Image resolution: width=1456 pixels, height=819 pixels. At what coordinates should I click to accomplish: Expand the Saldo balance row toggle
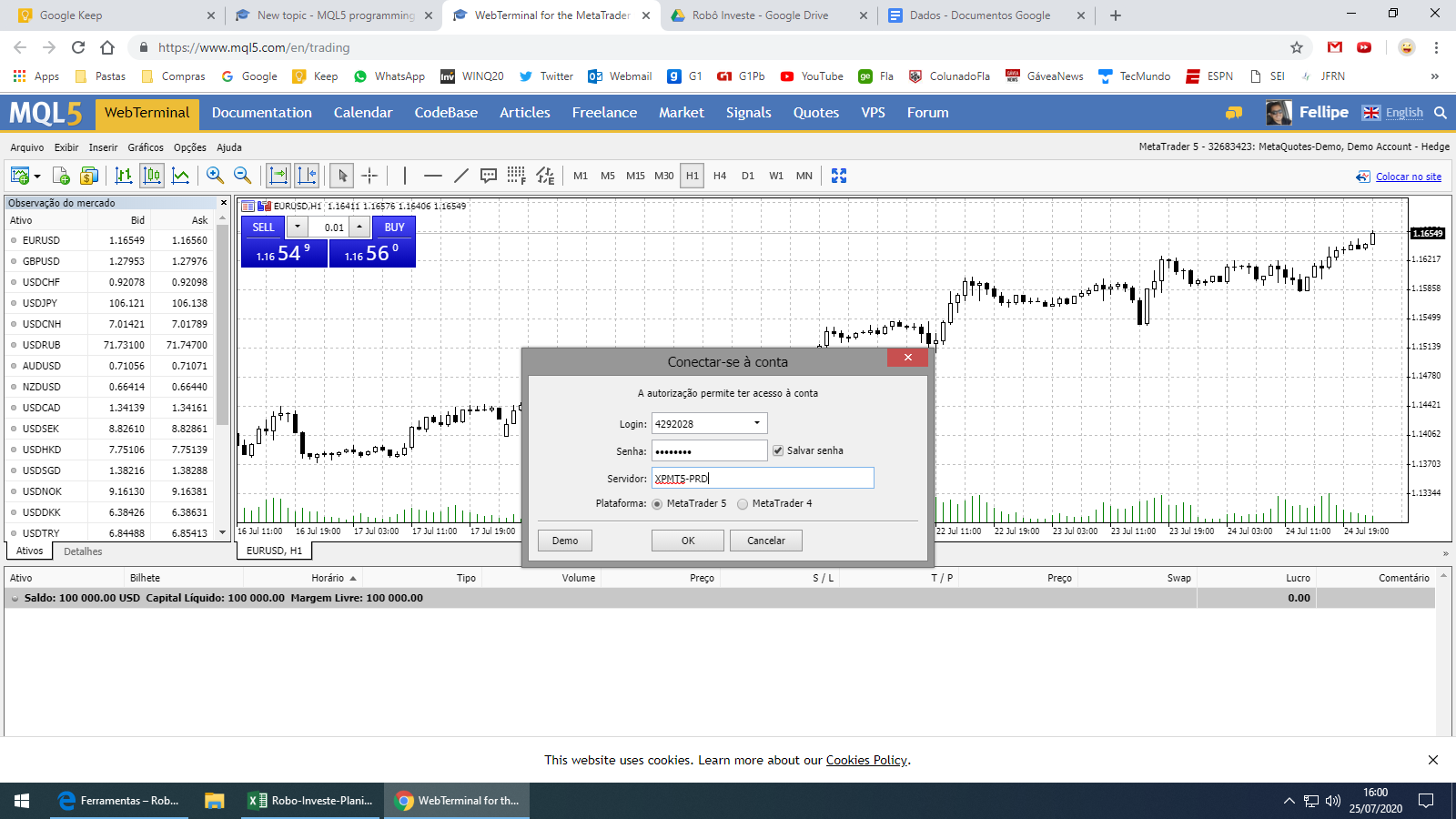tap(15, 599)
